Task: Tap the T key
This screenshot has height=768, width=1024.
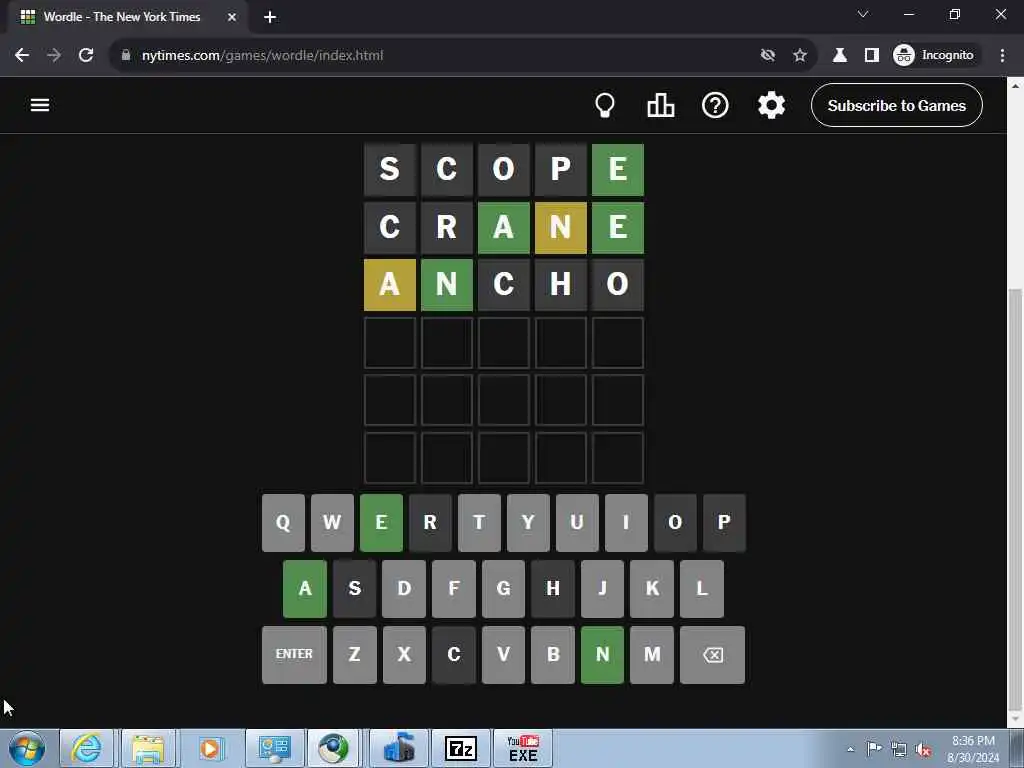Action: tap(479, 522)
